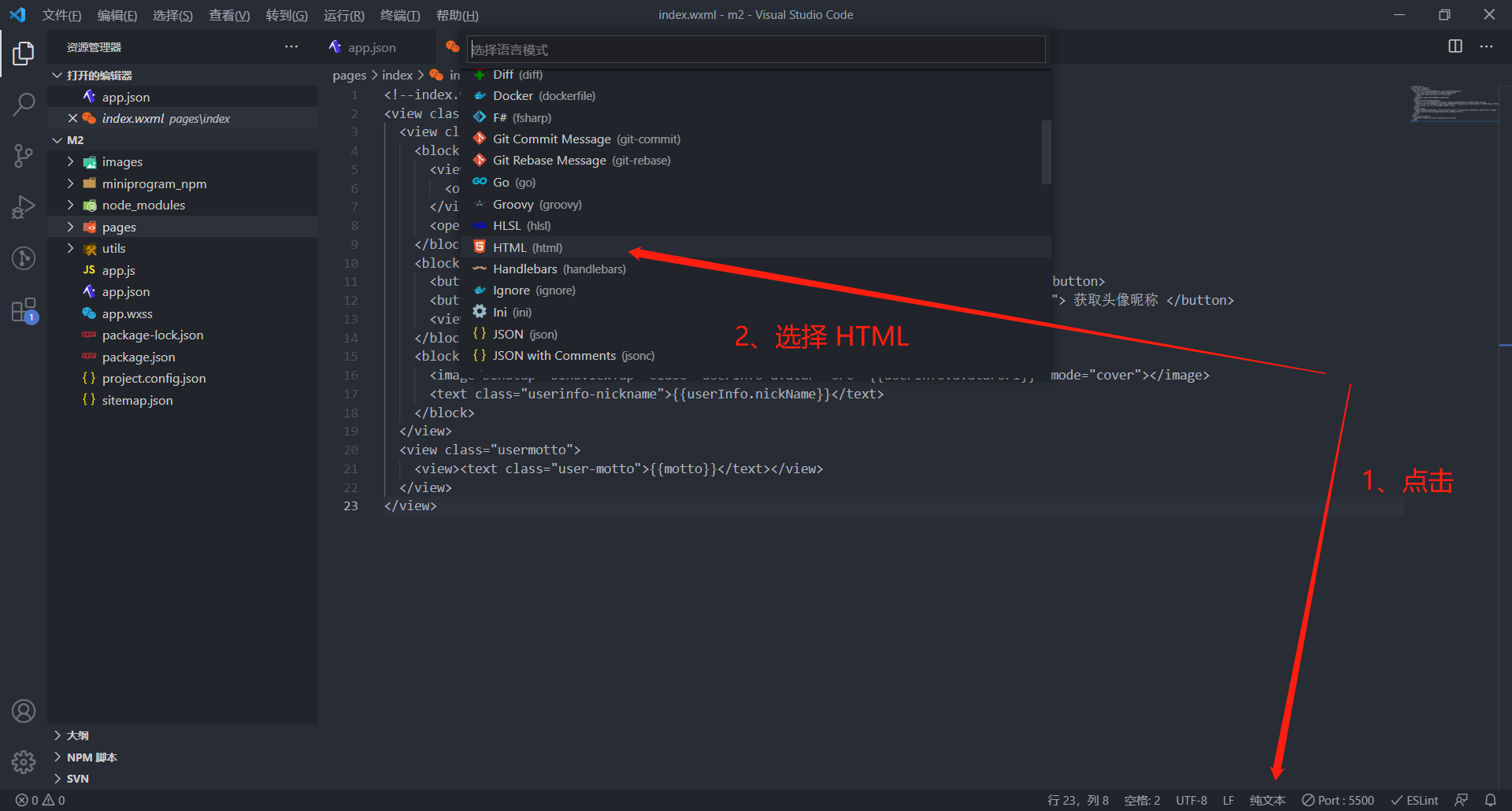Open the Extensions view with update badge

[24, 310]
